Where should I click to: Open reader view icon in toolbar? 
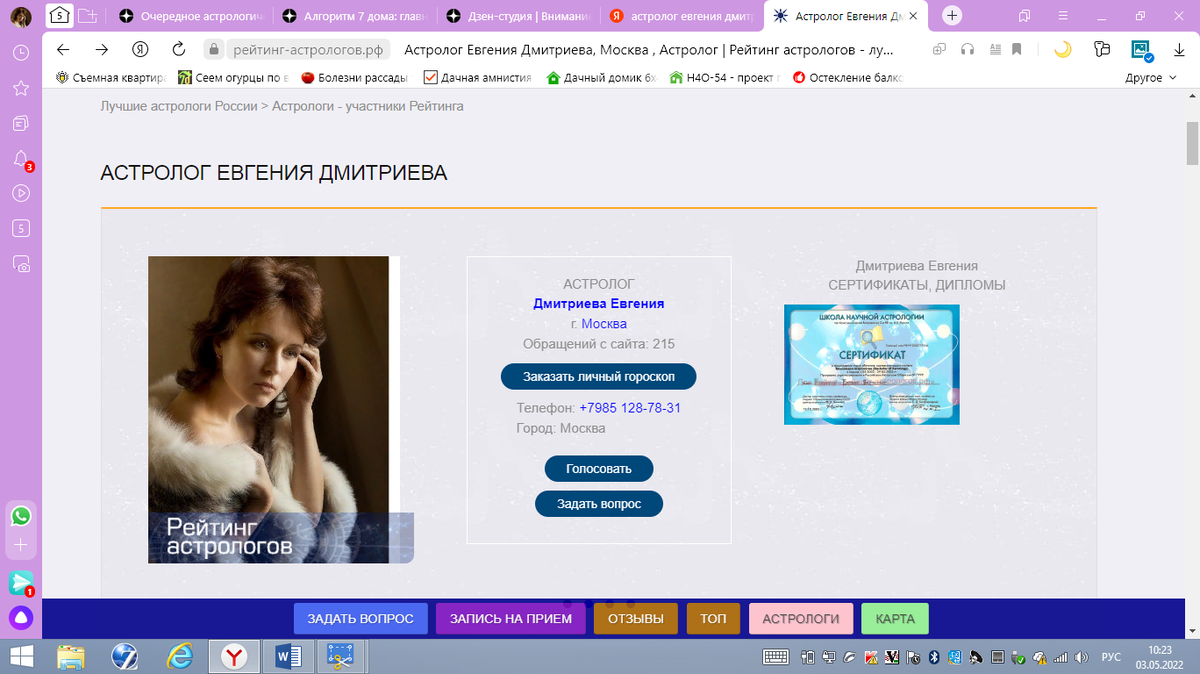click(x=994, y=47)
